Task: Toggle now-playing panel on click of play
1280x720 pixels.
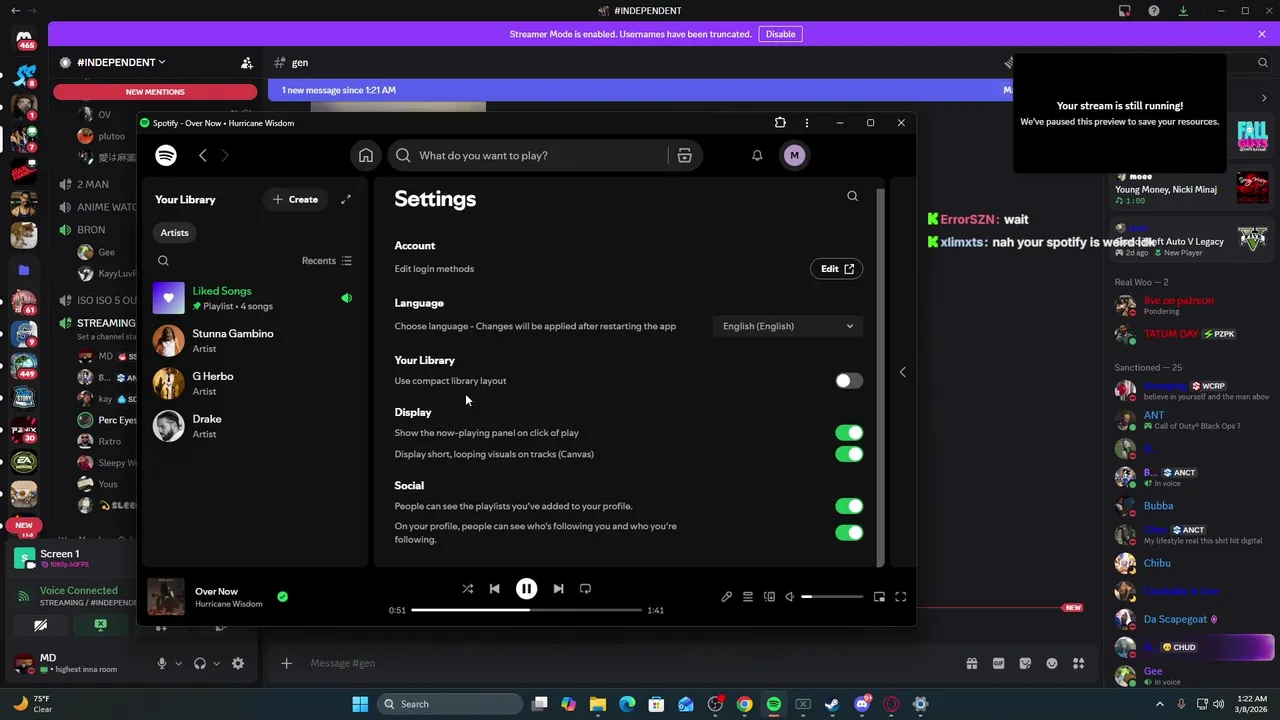Action: [x=849, y=433]
